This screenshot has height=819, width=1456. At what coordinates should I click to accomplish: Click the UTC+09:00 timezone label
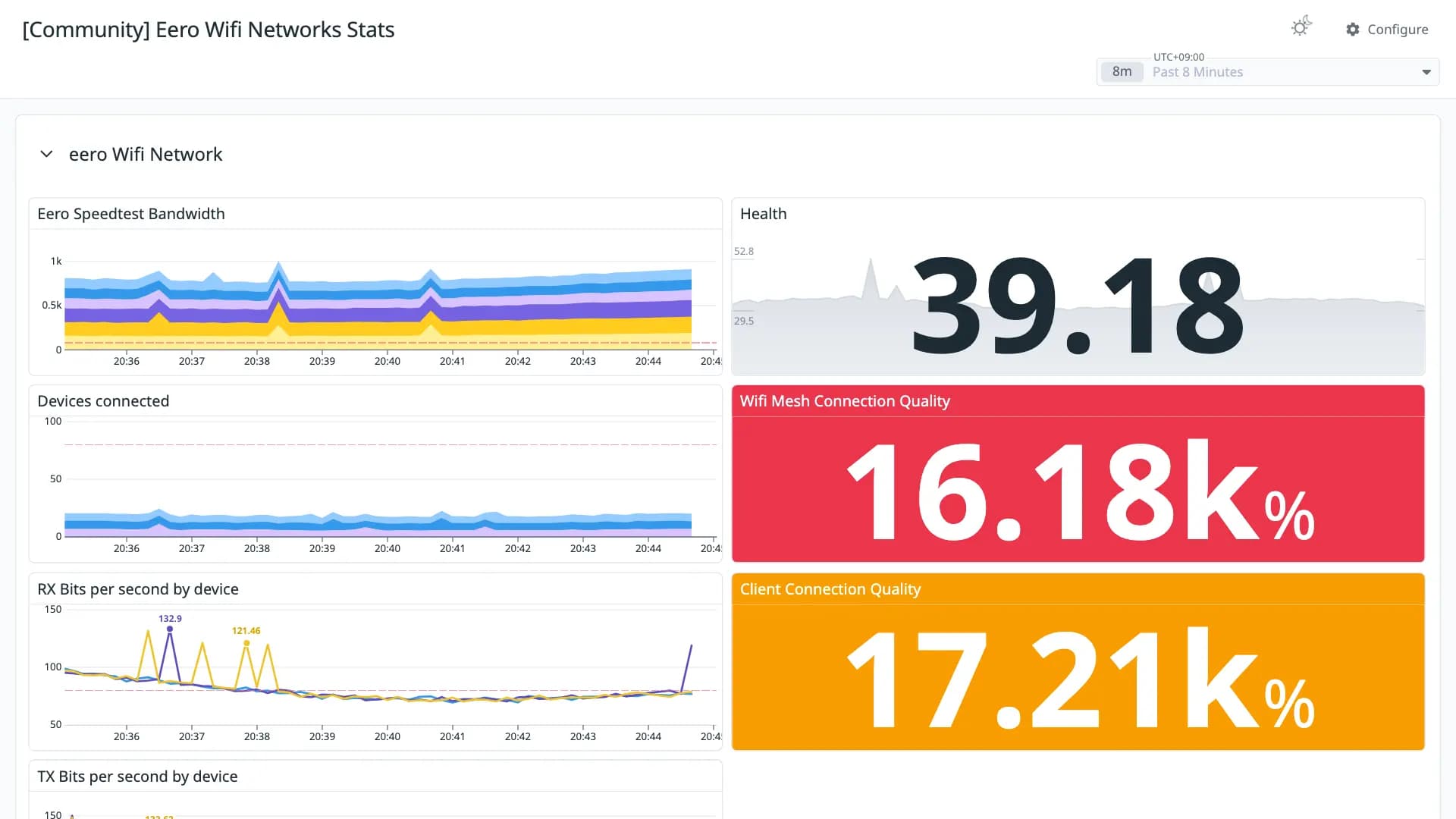(x=1178, y=57)
